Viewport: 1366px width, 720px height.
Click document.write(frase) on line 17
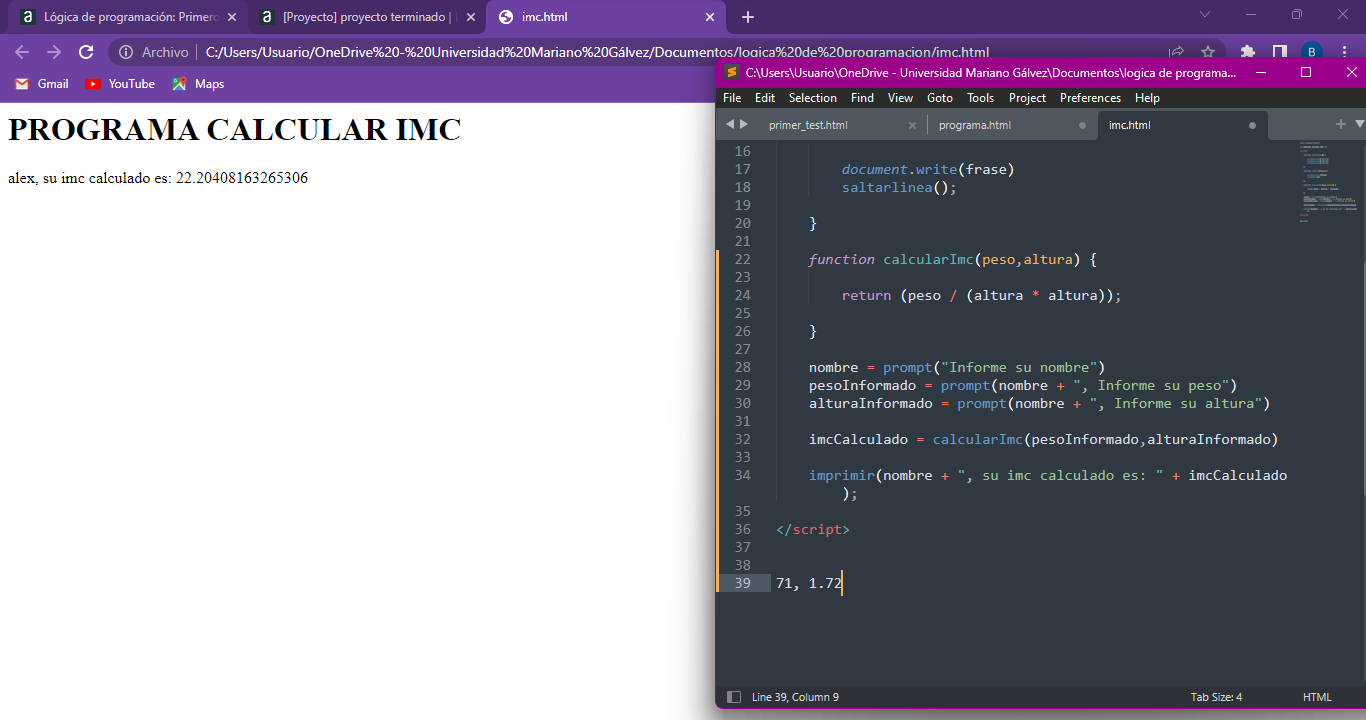point(928,169)
